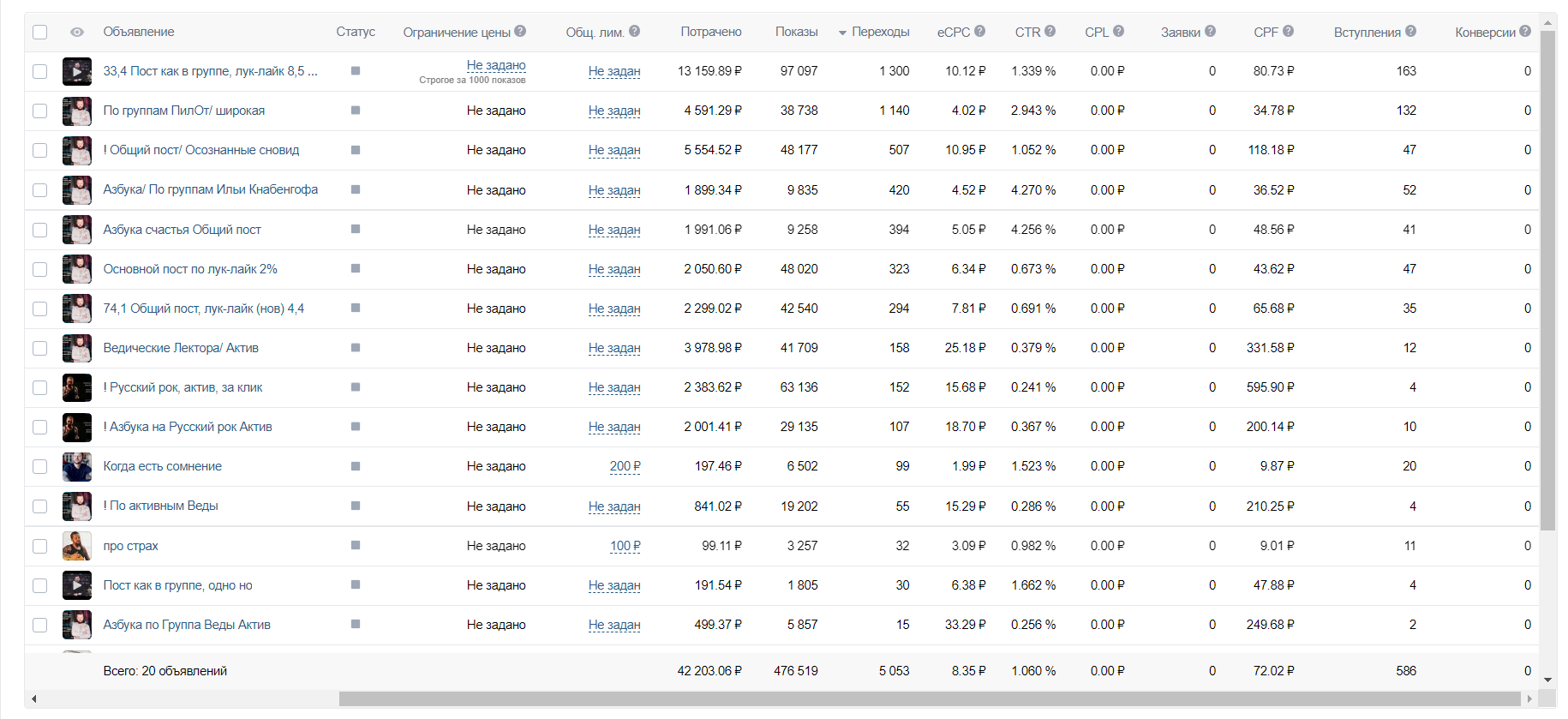Click status icon for 'Когда есть сомнение'
Viewport: 1568px width, 719px height.
coord(356,466)
